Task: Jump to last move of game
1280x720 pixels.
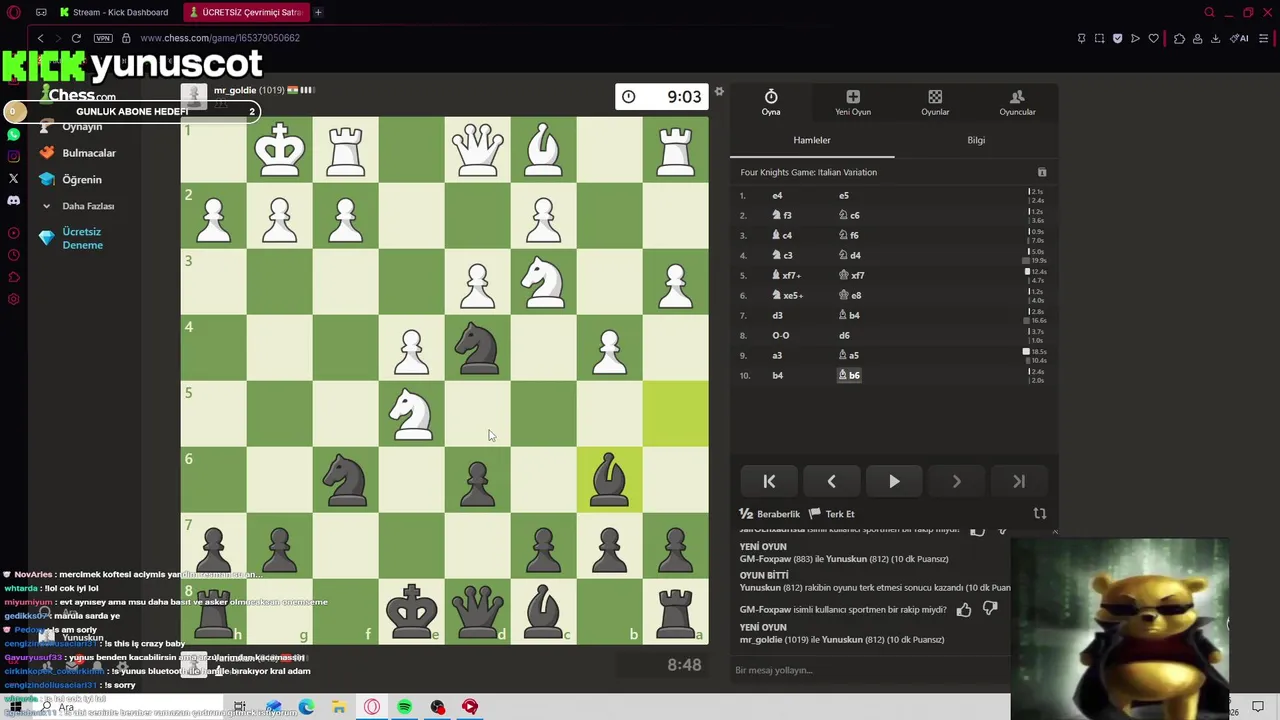Action: pyautogui.click(x=1019, y=481)
